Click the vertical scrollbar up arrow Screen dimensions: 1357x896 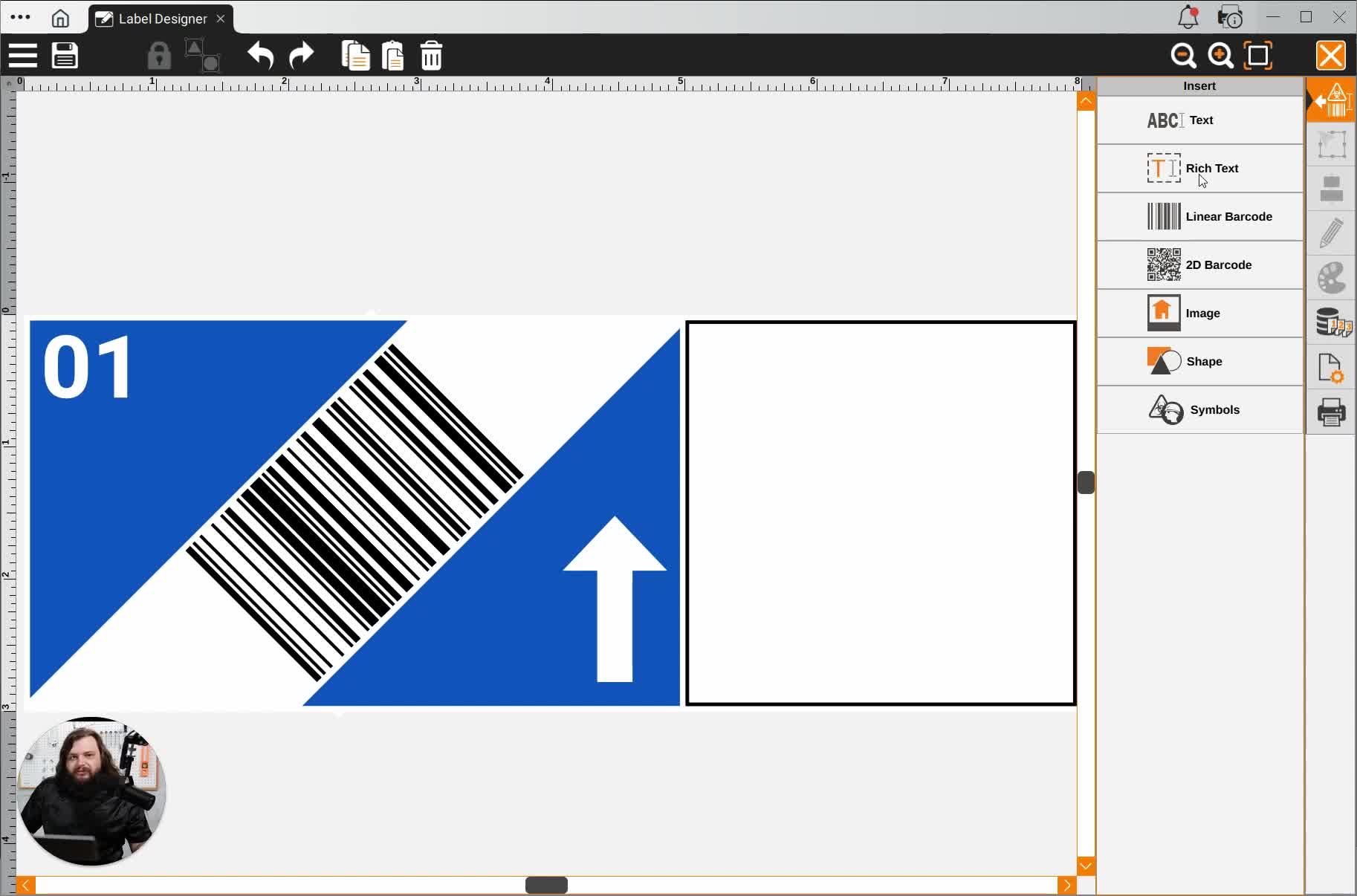1086,101
